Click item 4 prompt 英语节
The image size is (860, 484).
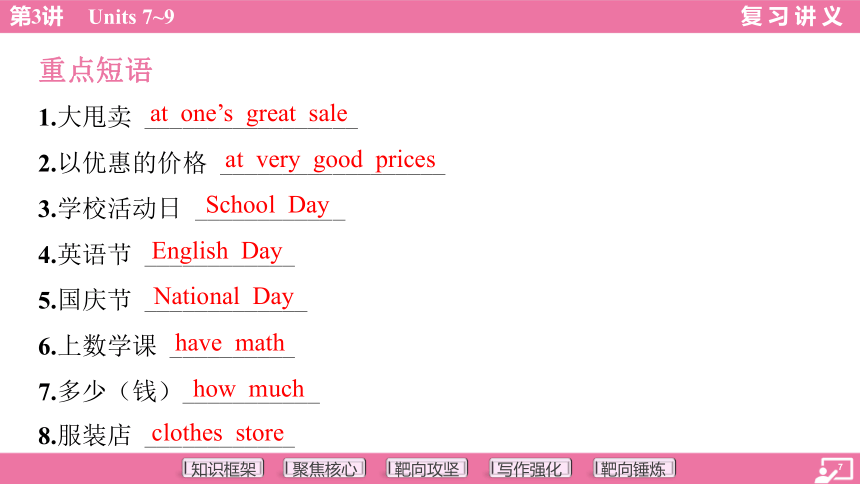pos(94,254)
